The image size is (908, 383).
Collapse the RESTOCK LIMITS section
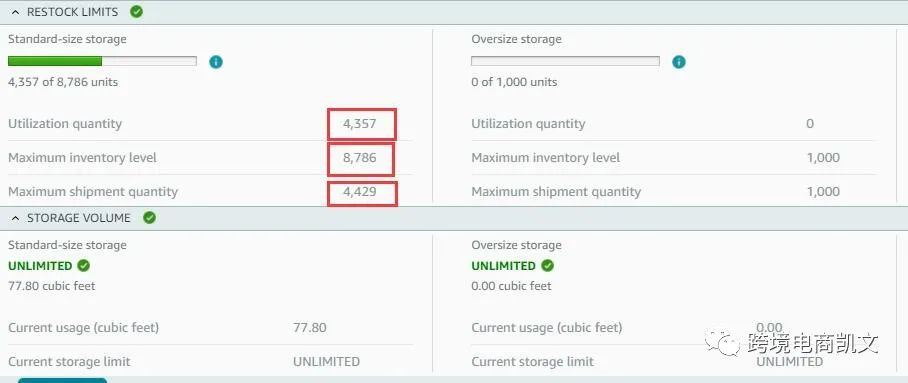(x=15, y=12)
